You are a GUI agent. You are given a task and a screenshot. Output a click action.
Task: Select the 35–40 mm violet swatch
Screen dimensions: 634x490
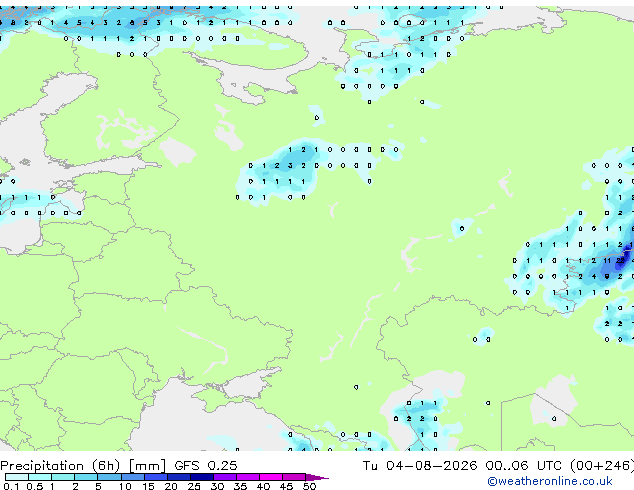tap(248, 477)
